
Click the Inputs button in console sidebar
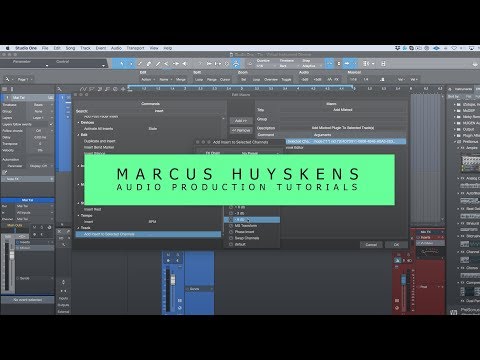(x=63, y=298)
